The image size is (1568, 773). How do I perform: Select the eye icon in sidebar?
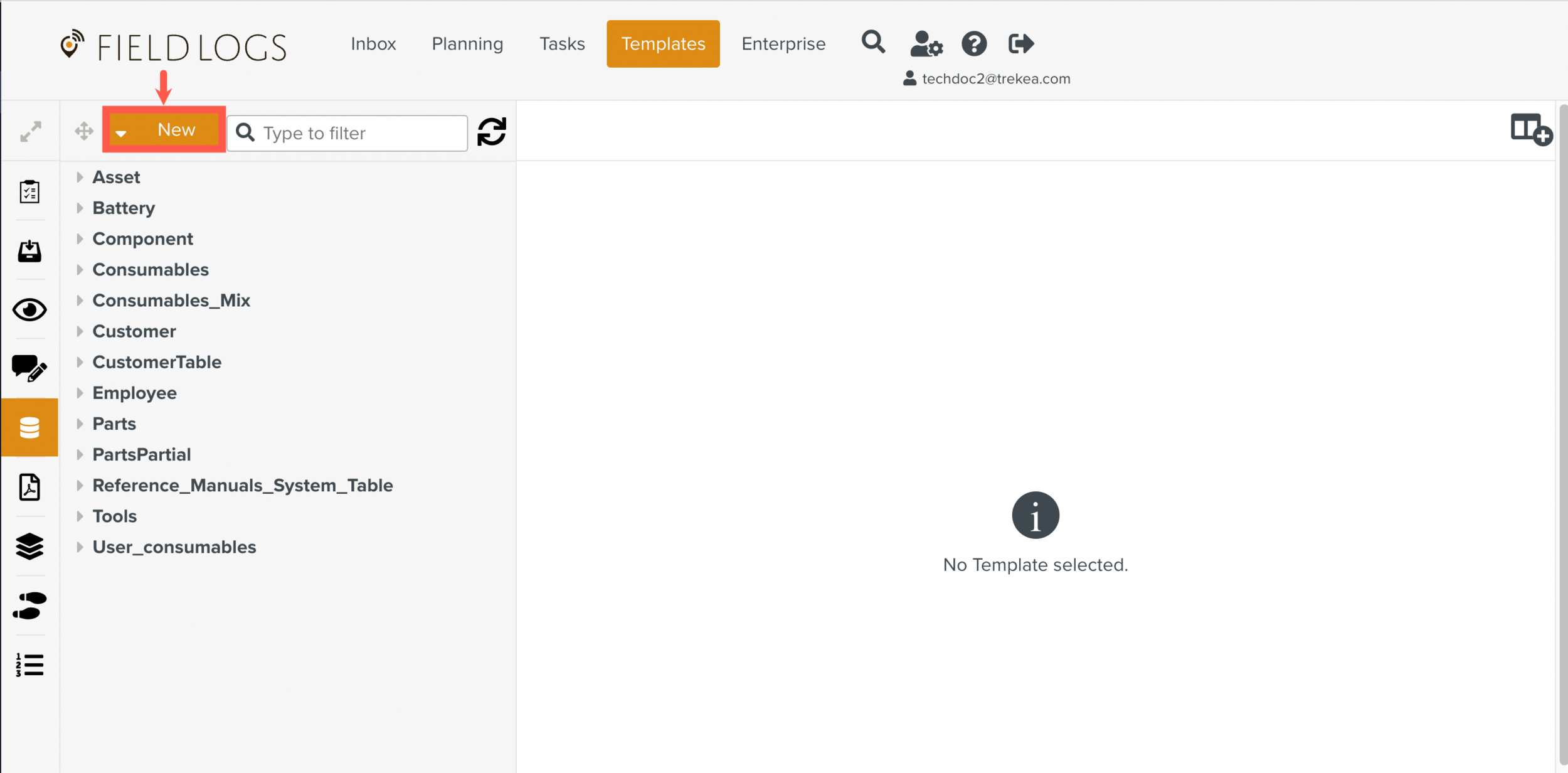29,310
